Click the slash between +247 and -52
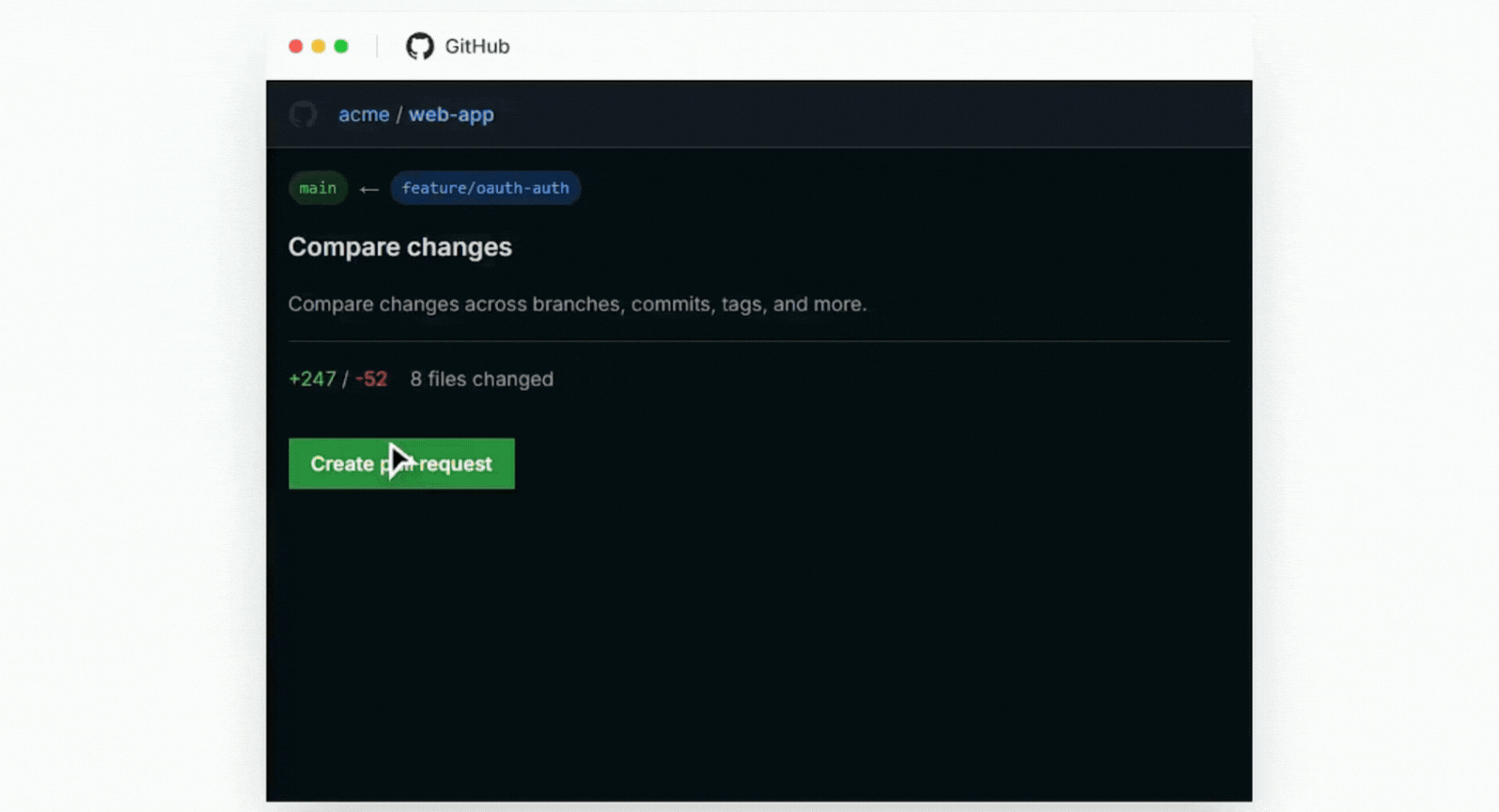Viewport: 1499px width, 812px height. (x=345, y=379)
